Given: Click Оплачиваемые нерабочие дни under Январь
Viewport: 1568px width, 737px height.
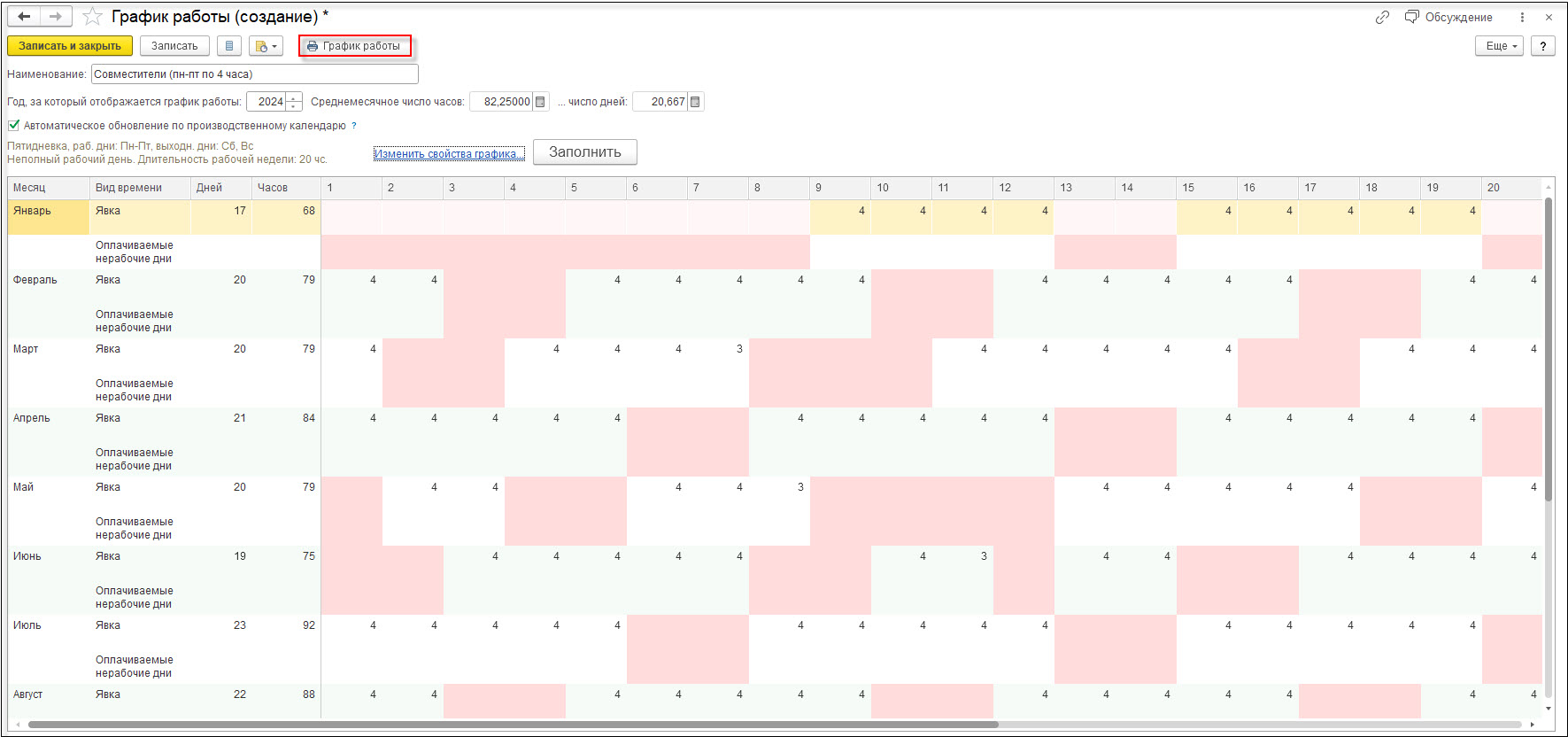Looking at the screenshot, I should click(x=140, y=252).
